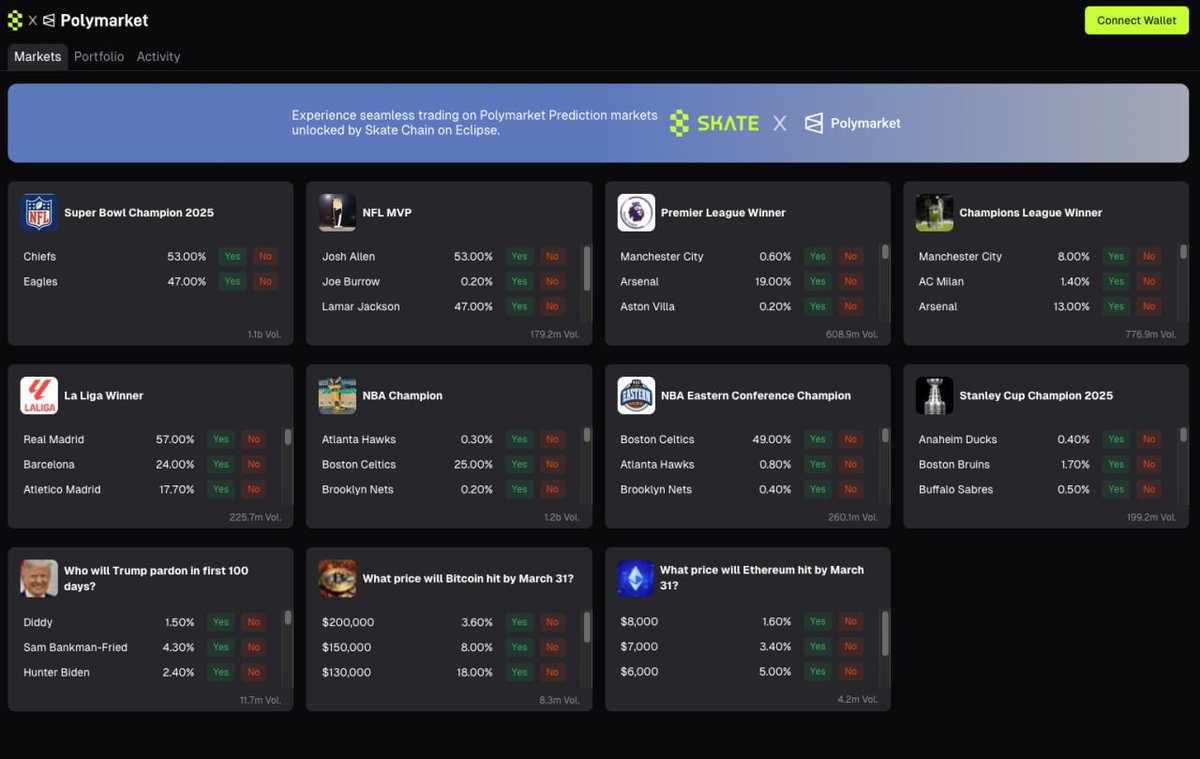Buy No for Chiefs

tap(265, 256)
